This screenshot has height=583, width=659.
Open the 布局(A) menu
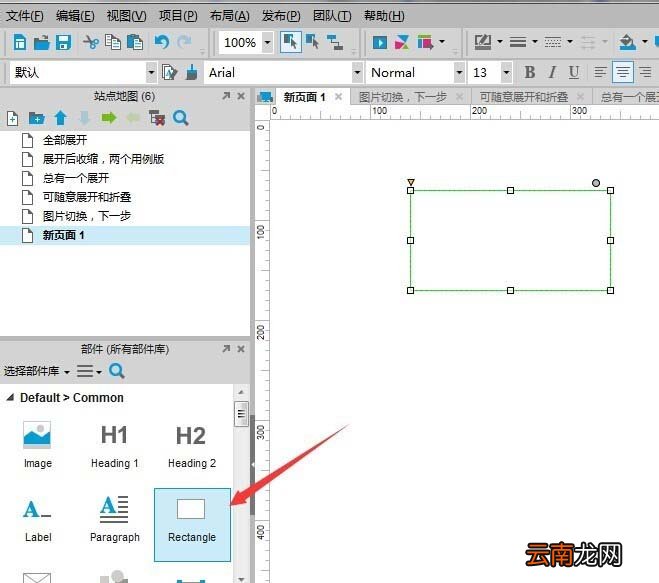pyautogui.click(x=229, y=16)
